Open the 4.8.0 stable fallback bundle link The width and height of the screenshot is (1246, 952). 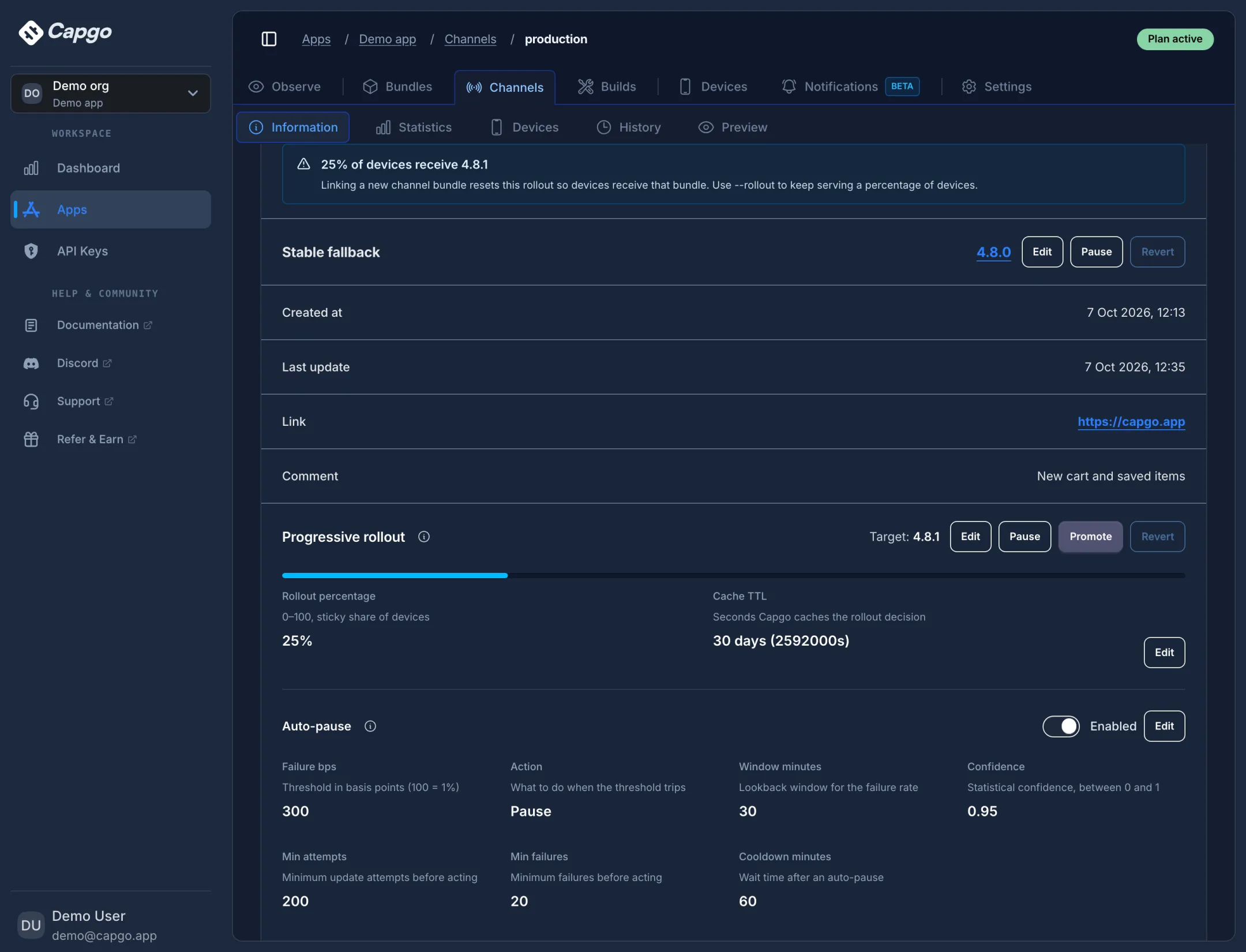click(993, 252)
